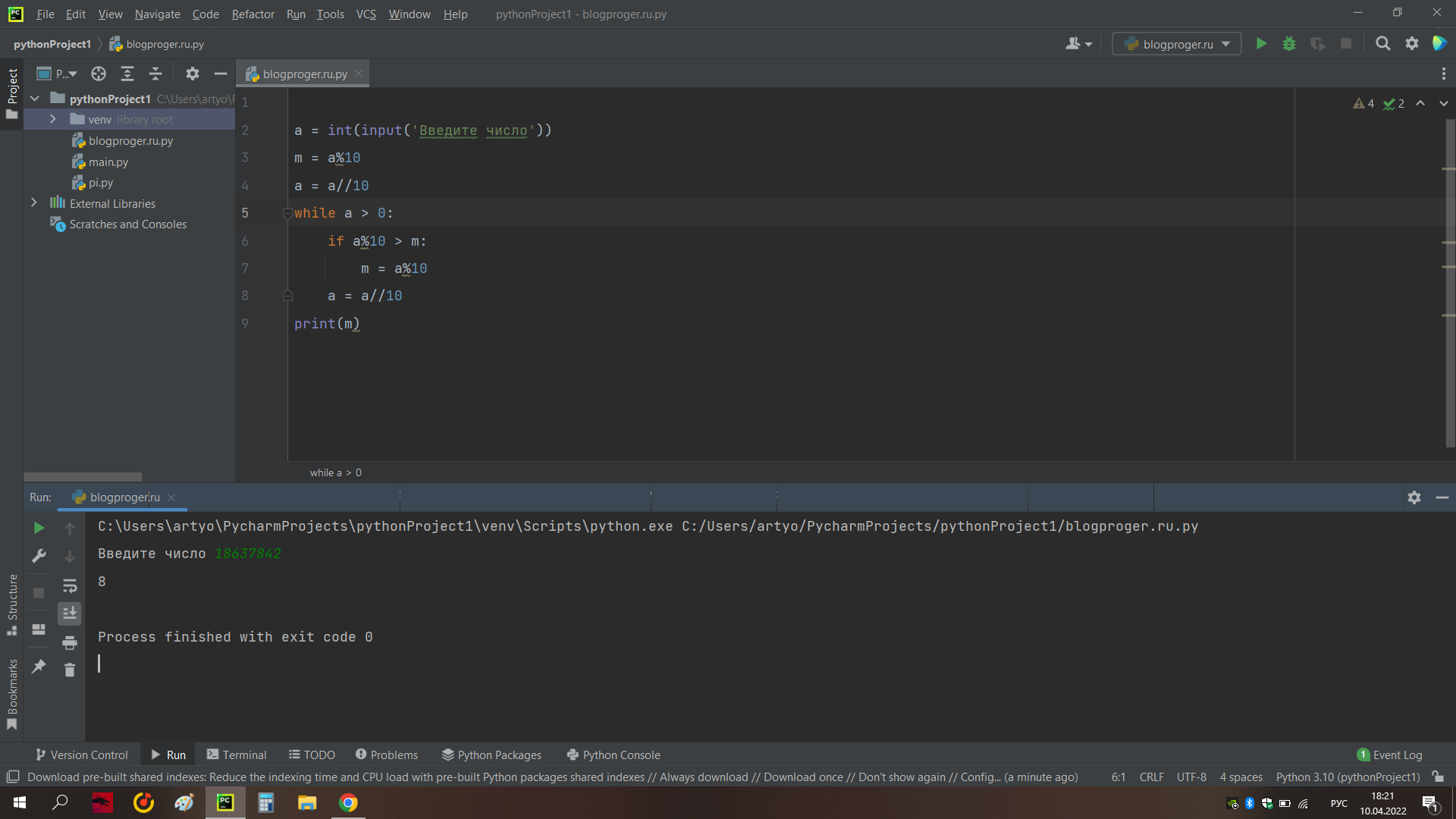
Task: Toggle scroll to end in console
Action: click(x=70, y=613)
